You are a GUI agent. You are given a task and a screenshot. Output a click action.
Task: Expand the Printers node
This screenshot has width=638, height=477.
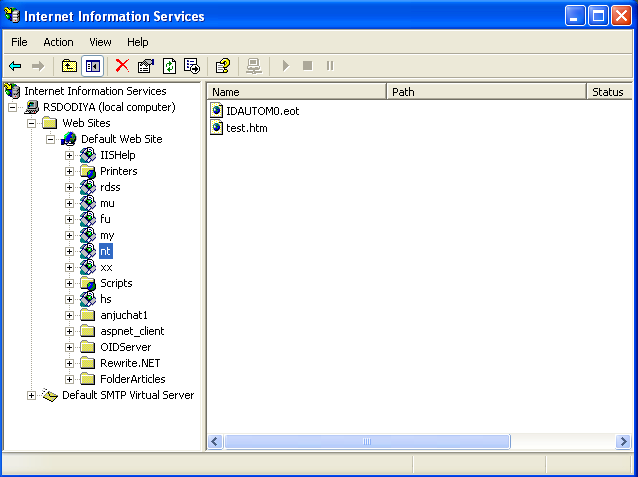coord(69,171)
